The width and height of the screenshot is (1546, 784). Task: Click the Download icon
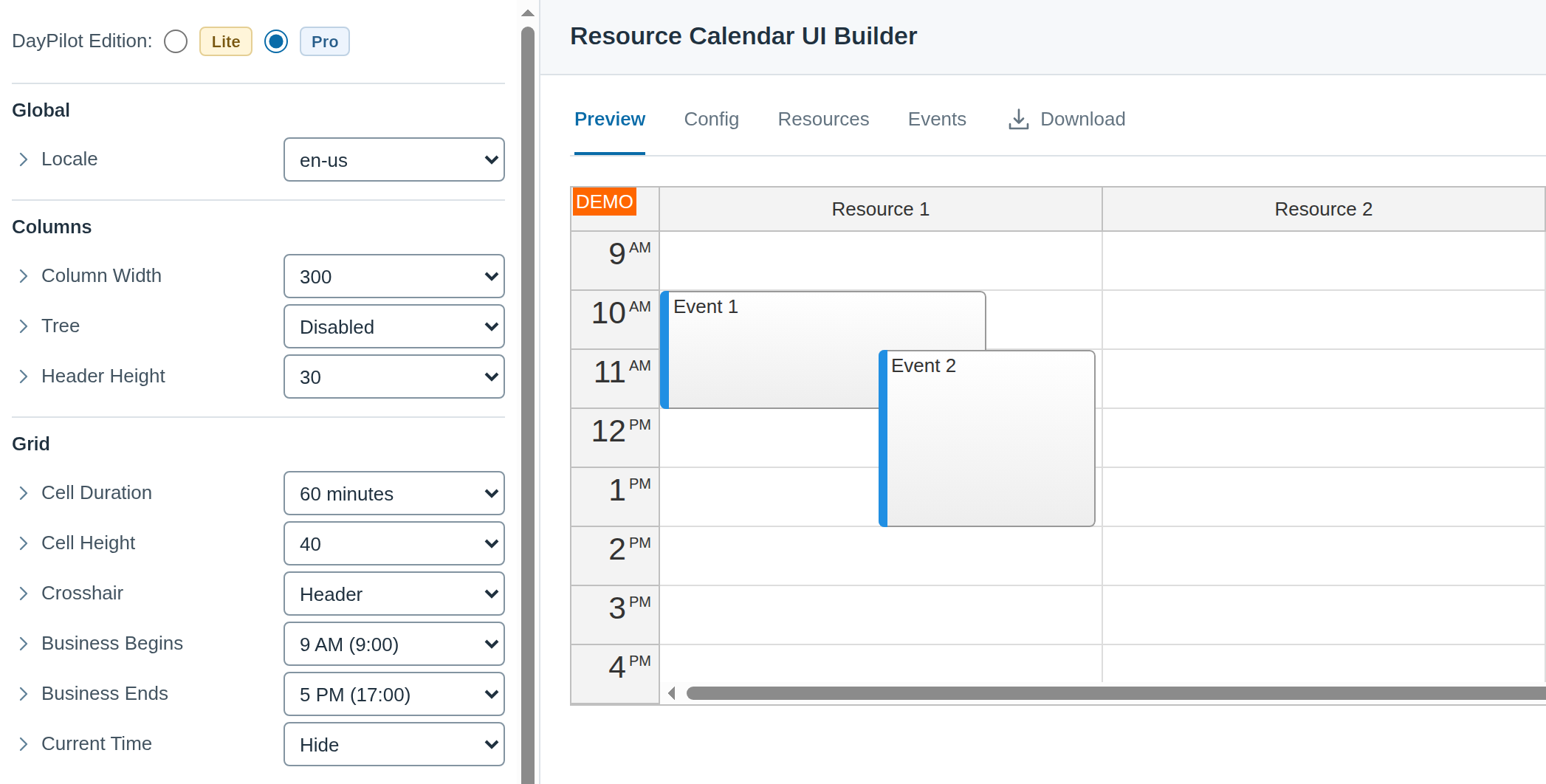pos(1019,119)
